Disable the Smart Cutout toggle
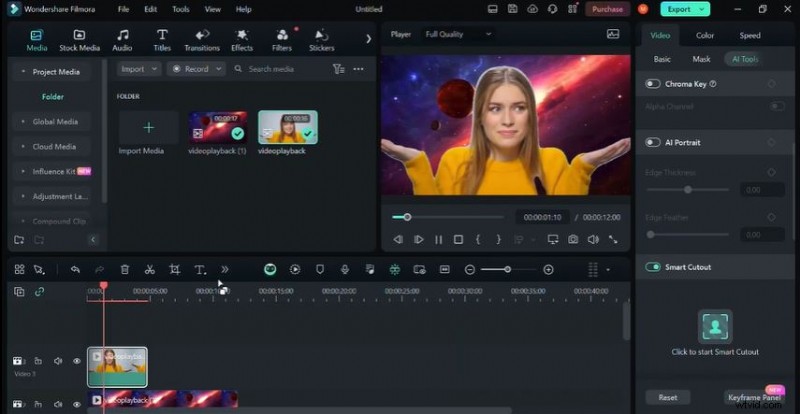The image size is (800, 414). coord(653,267)
